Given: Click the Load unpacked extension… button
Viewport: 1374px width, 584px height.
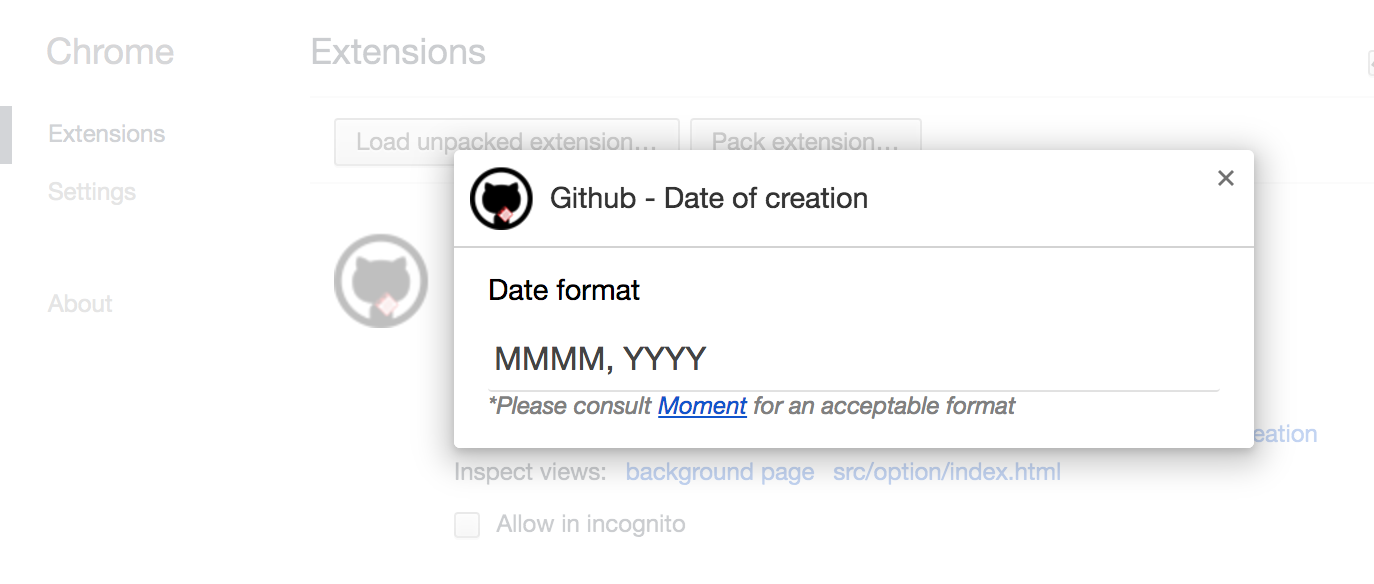Looking at the screenshot, I should (507, 142).
